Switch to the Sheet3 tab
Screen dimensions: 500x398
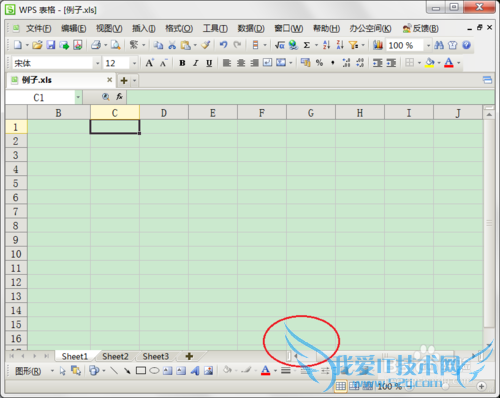[x=156, y=356]
